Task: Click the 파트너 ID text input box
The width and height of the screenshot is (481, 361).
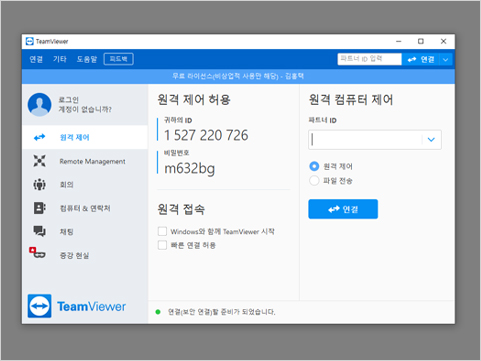Action: click(x=375, y=140)
